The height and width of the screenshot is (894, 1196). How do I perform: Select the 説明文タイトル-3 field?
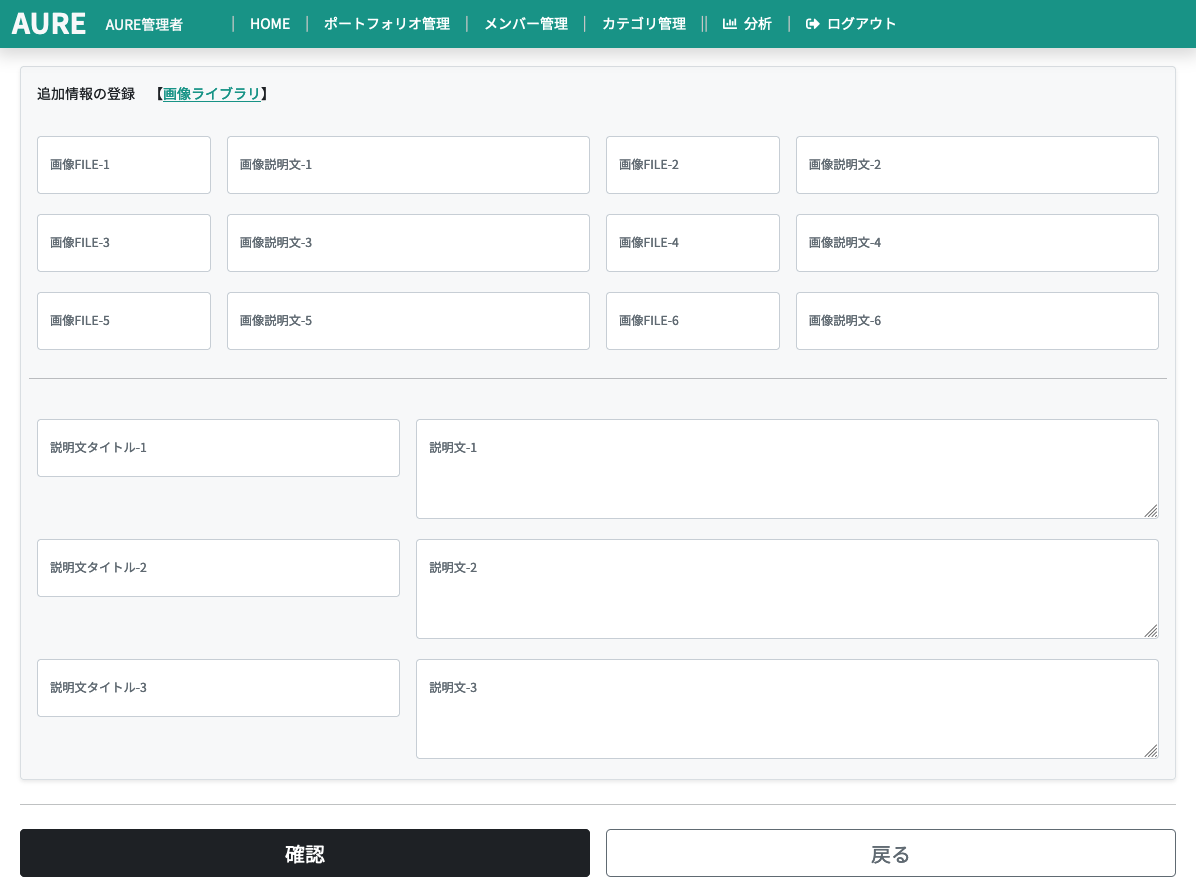218,688
